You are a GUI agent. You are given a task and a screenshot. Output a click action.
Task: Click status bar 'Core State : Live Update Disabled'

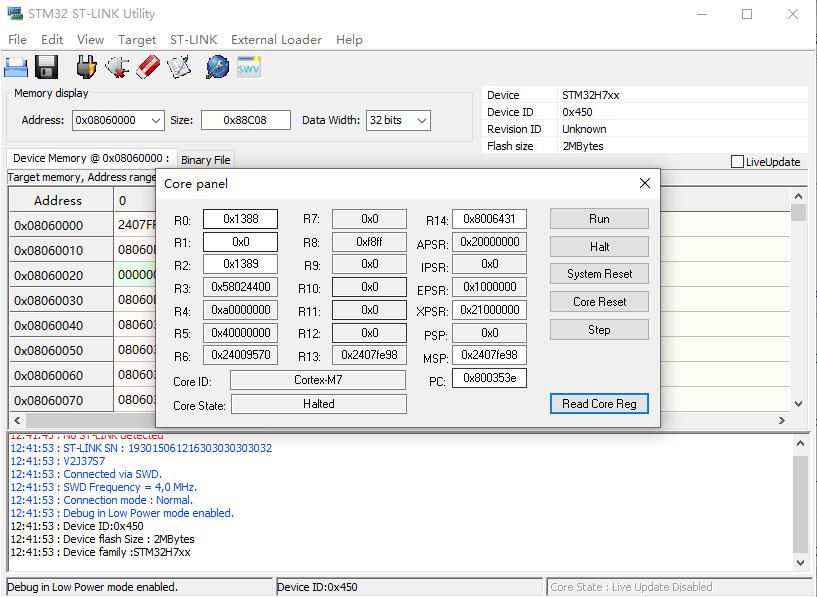[x=631, y=587]
